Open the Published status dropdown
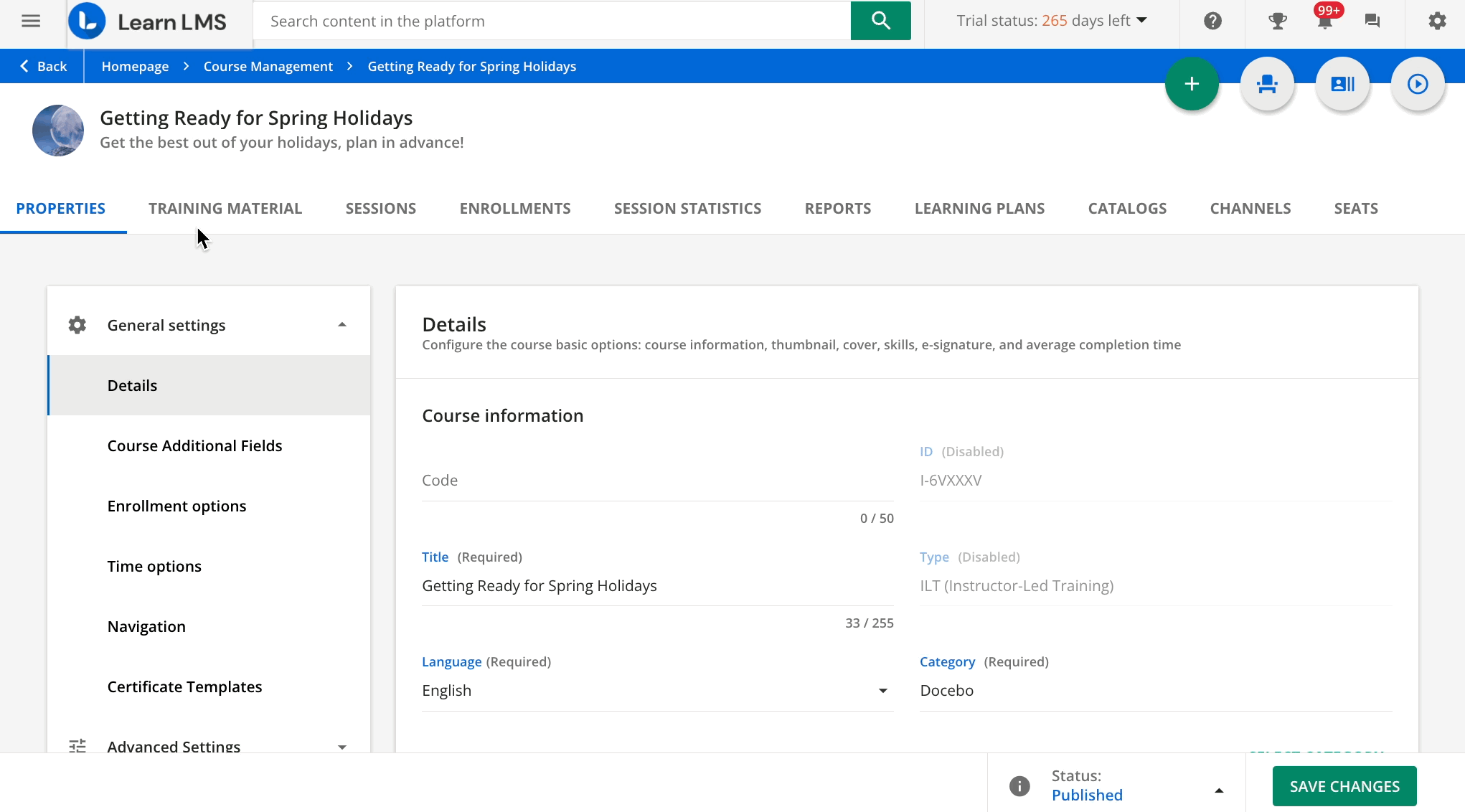The width and height of the screenshot is (1465, 812). pyautogui.click(x=1218, y=790)
